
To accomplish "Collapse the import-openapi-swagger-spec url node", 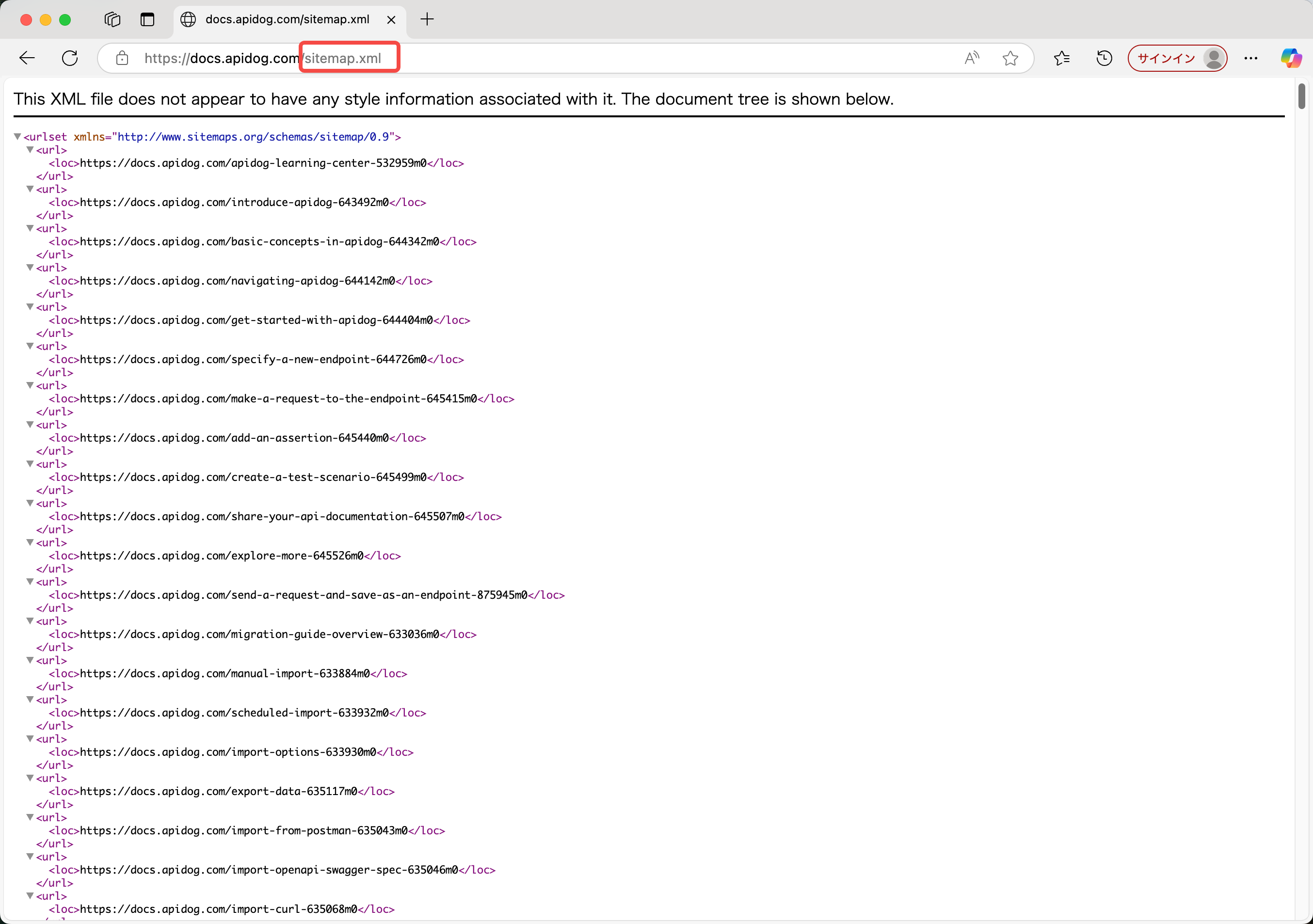I will (30, 857).
